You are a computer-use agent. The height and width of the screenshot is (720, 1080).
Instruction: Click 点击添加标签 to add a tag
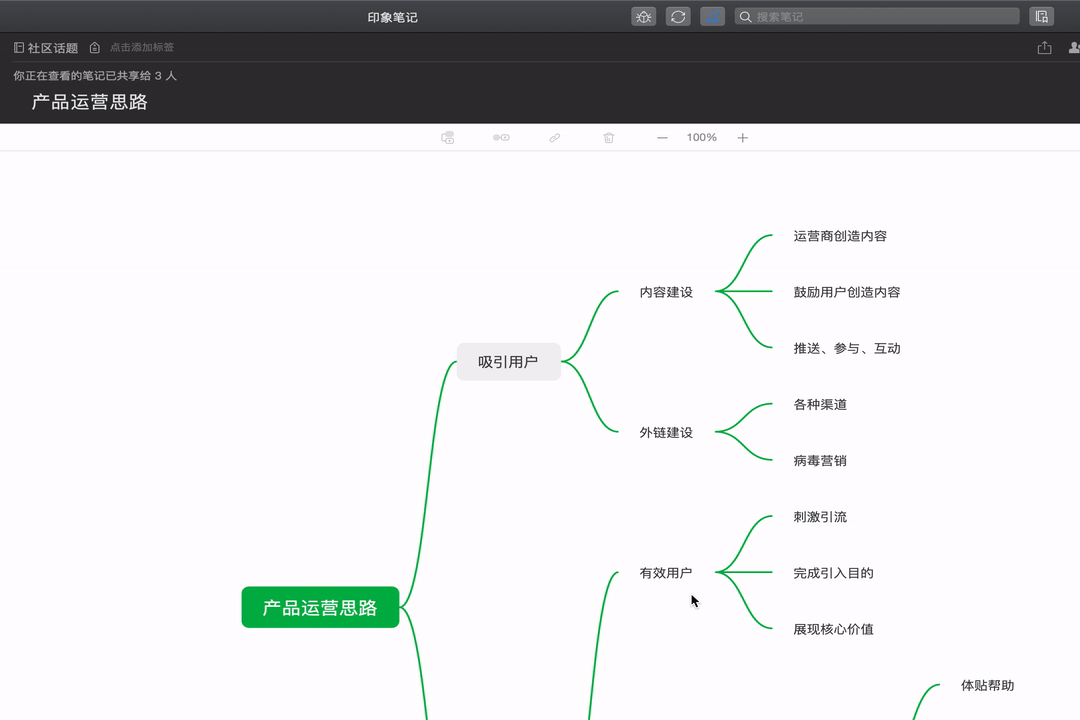pos(142,48)
